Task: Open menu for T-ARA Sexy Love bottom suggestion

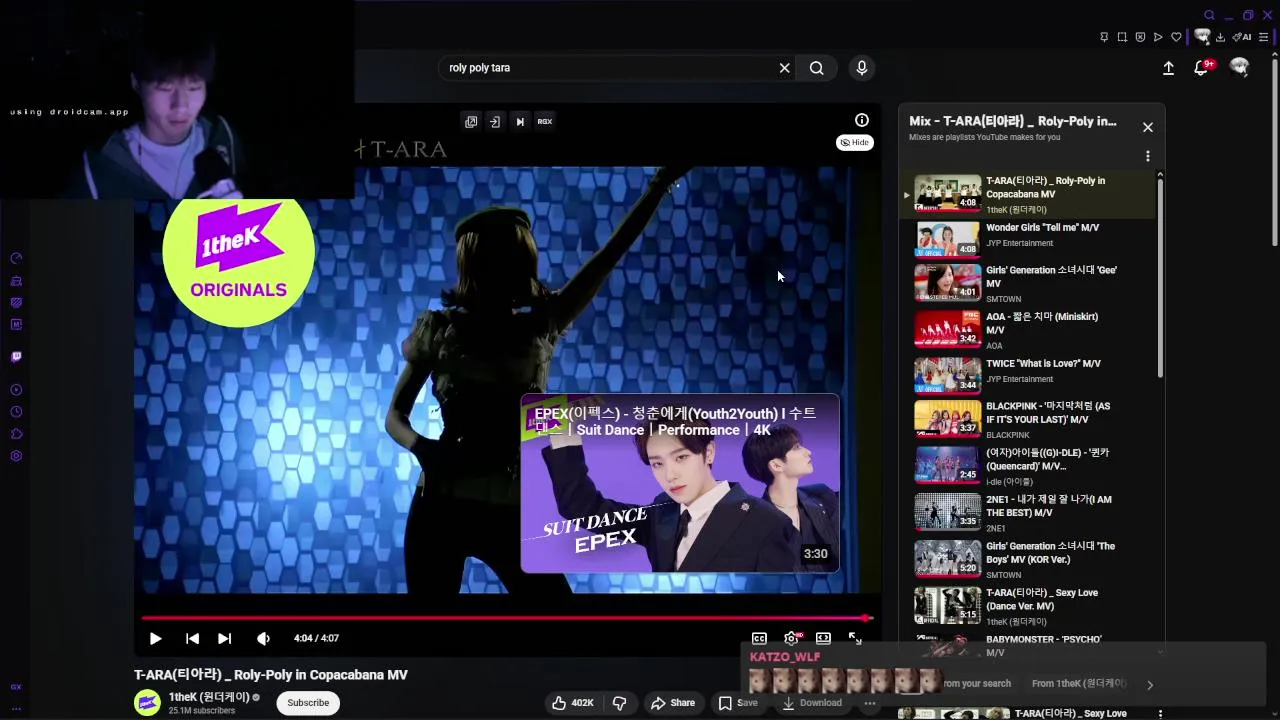Action: click(1160, 713)
